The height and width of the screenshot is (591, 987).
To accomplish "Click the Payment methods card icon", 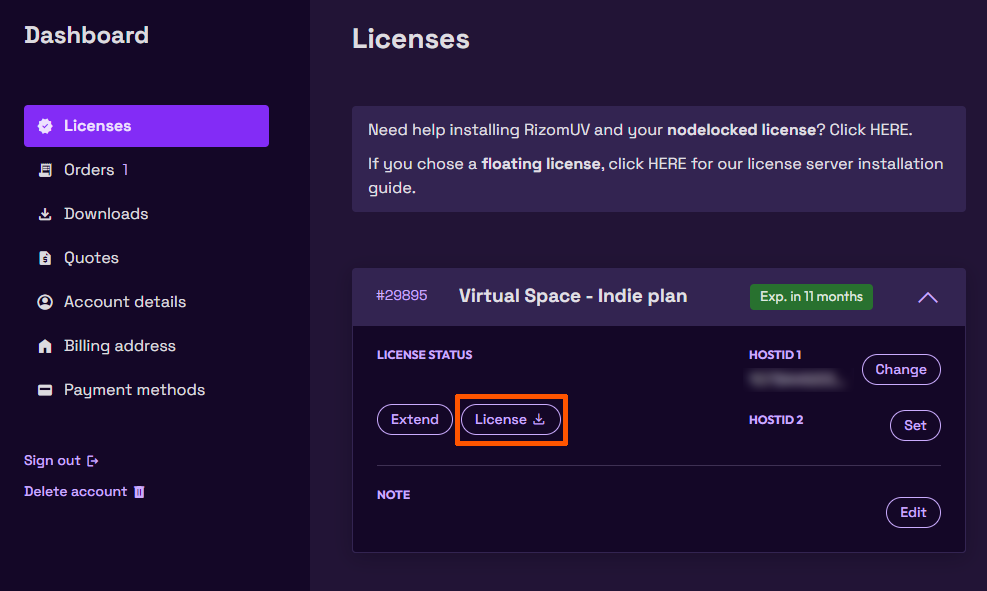I will [x=45, y=390].
